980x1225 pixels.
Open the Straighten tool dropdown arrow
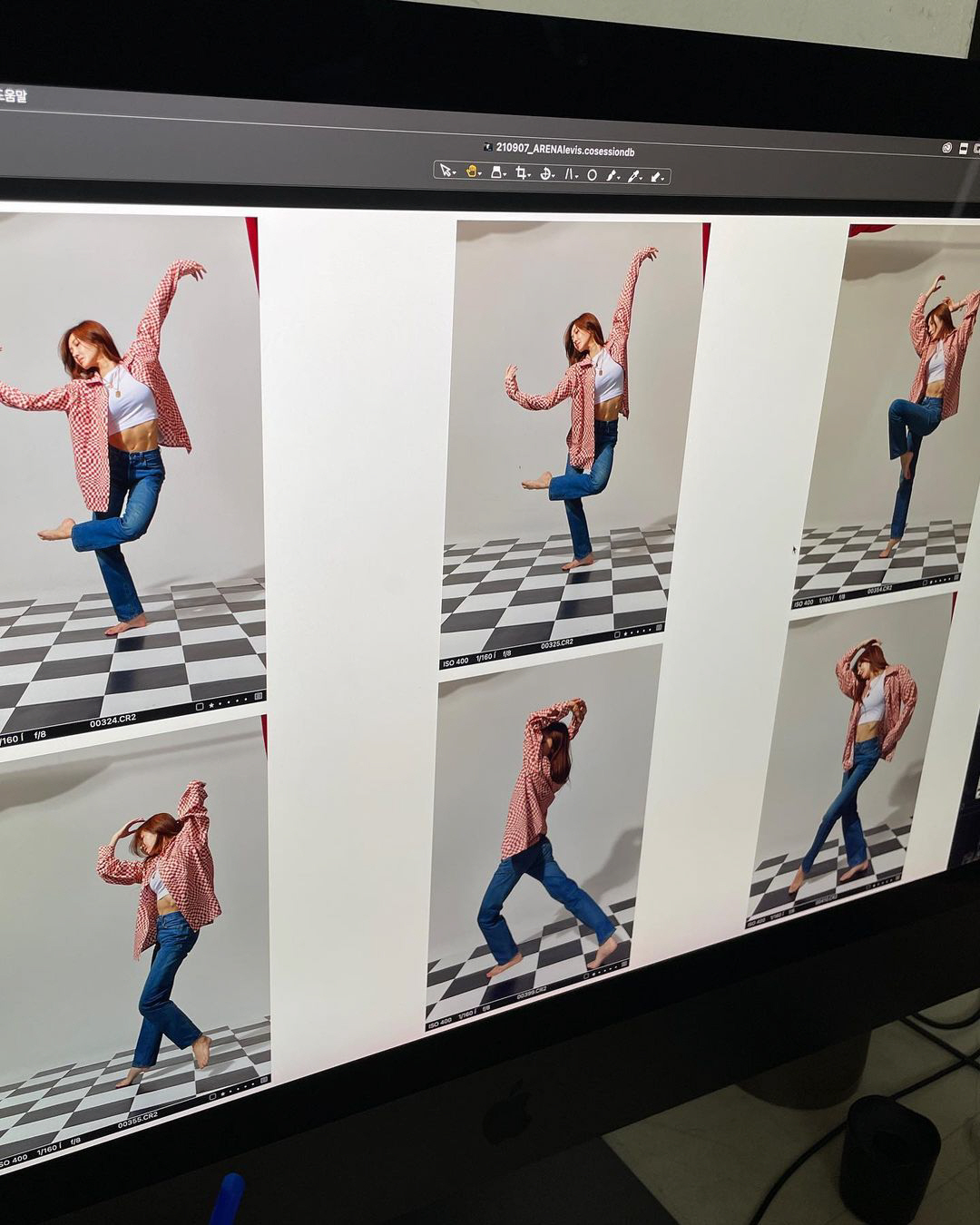(554, 176)
